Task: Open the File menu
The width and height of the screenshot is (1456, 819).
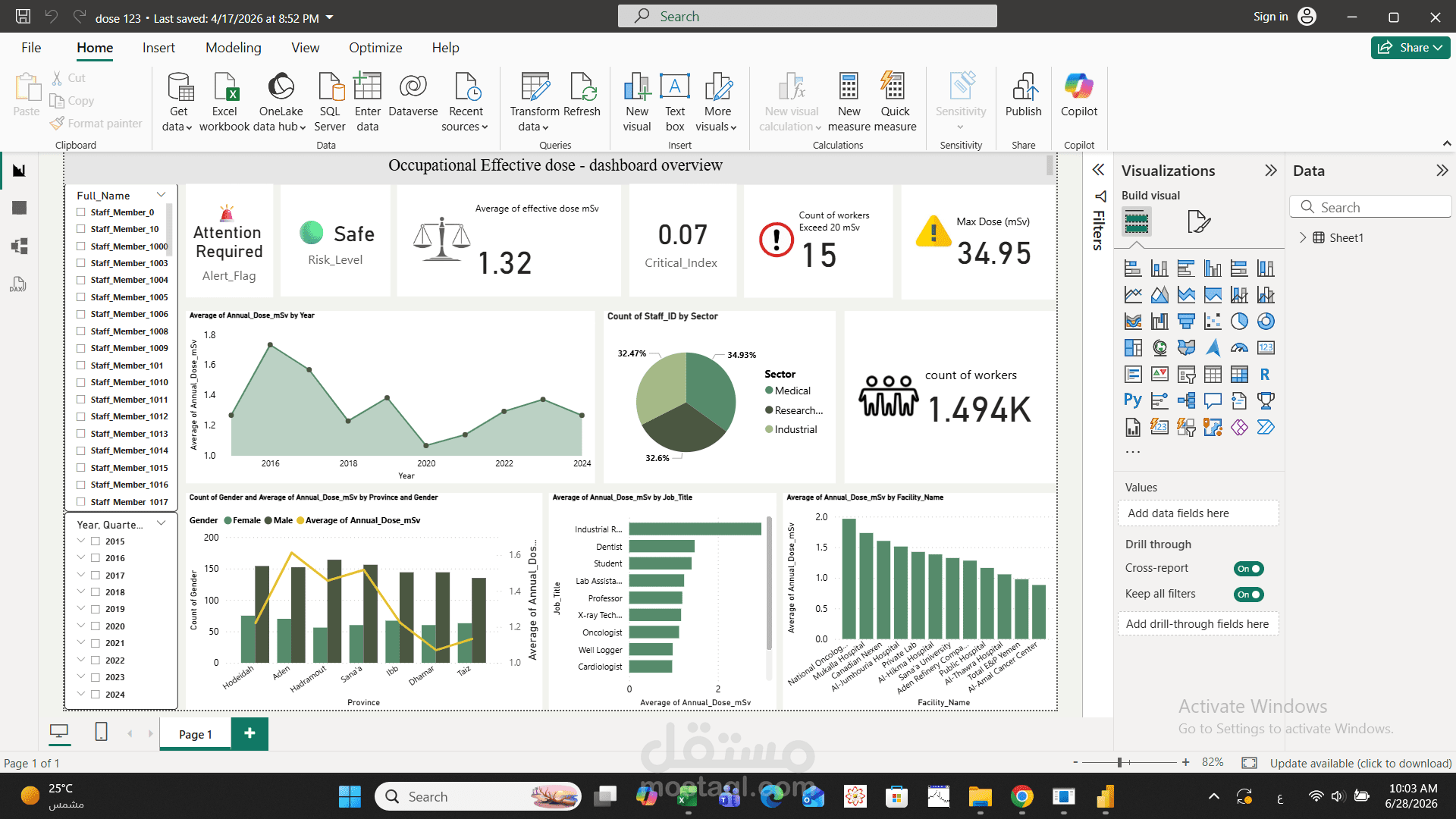Action: pyautogui.click(x=31, y=48)
